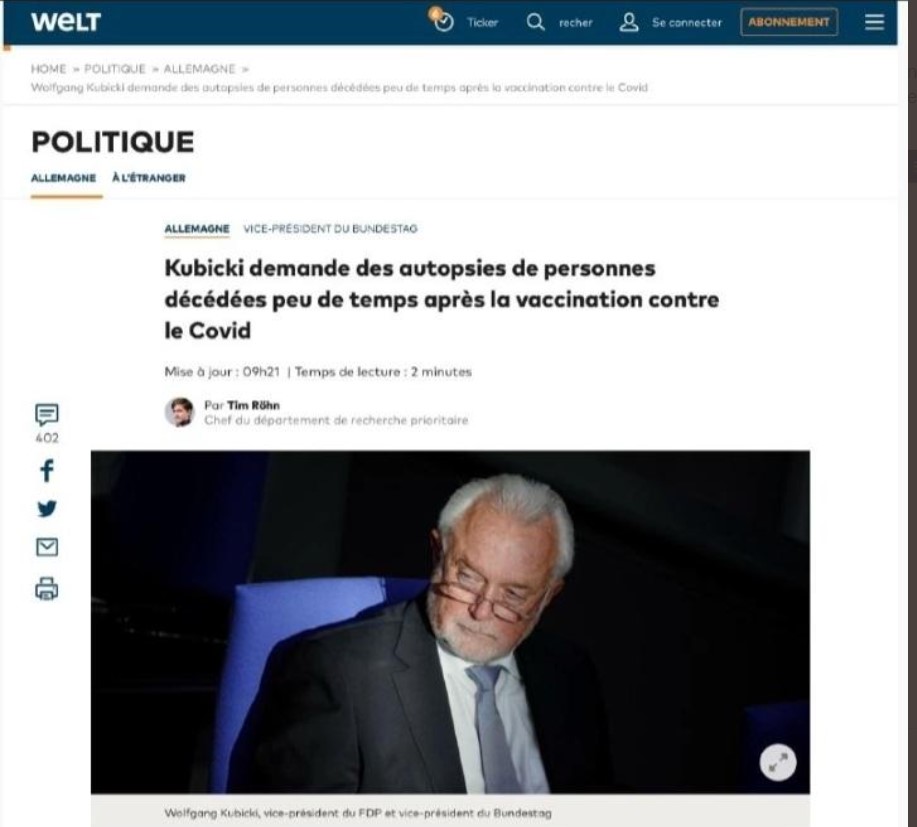
Task: Click the ABONNEMENT button
Action: 789,22
